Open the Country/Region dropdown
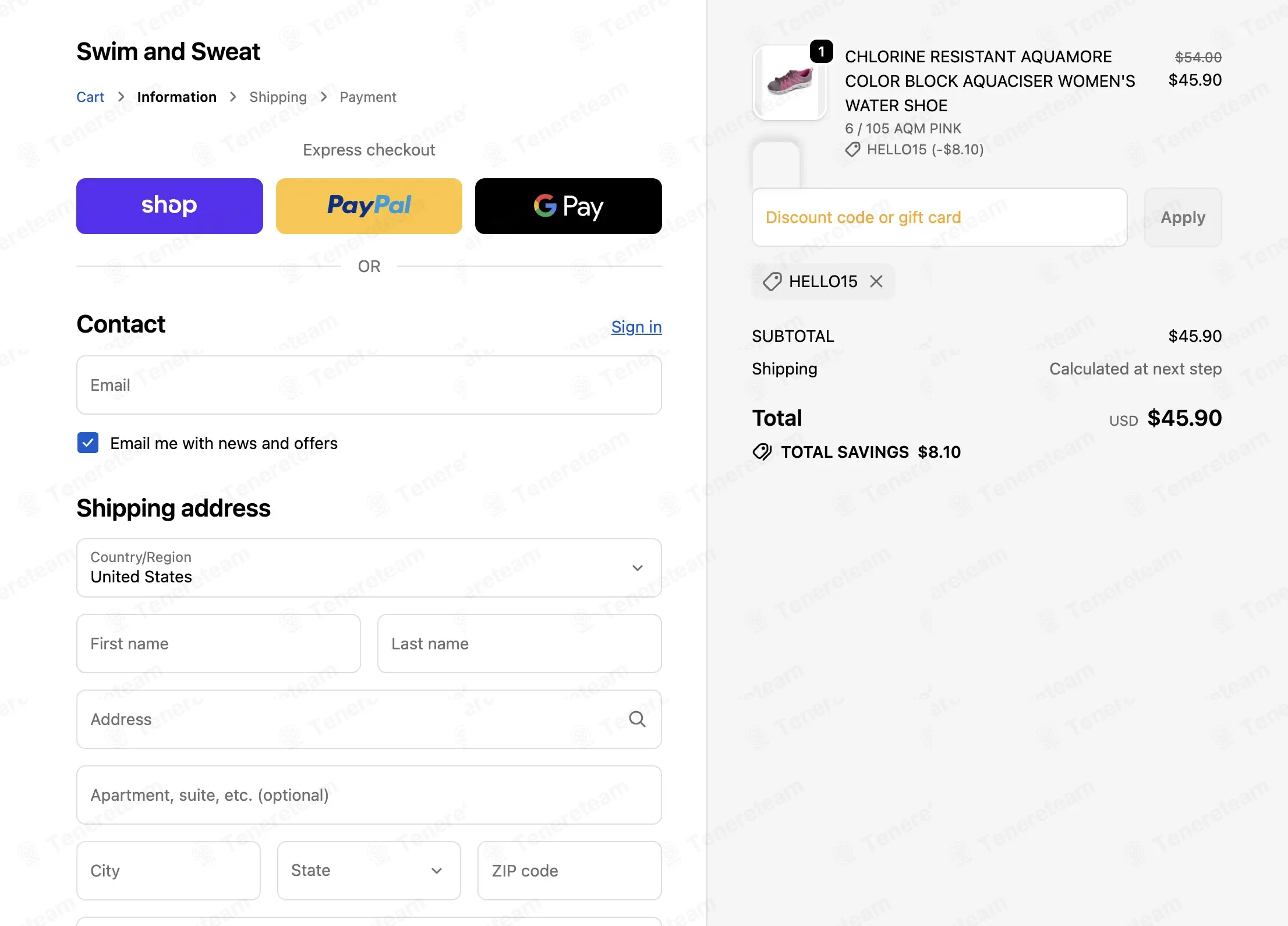This screenshot has height=926, width=1288. click(369, 568)
